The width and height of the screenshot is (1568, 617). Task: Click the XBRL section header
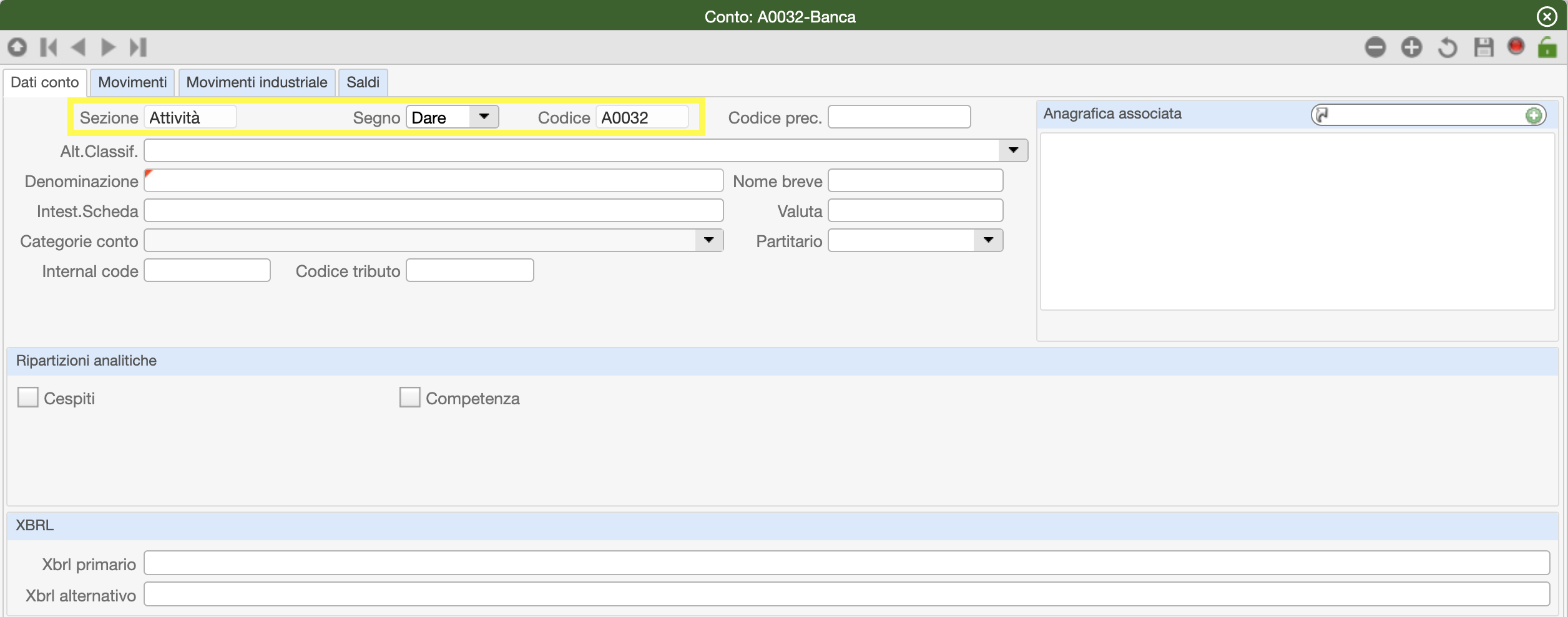click(x=782, y=526)
